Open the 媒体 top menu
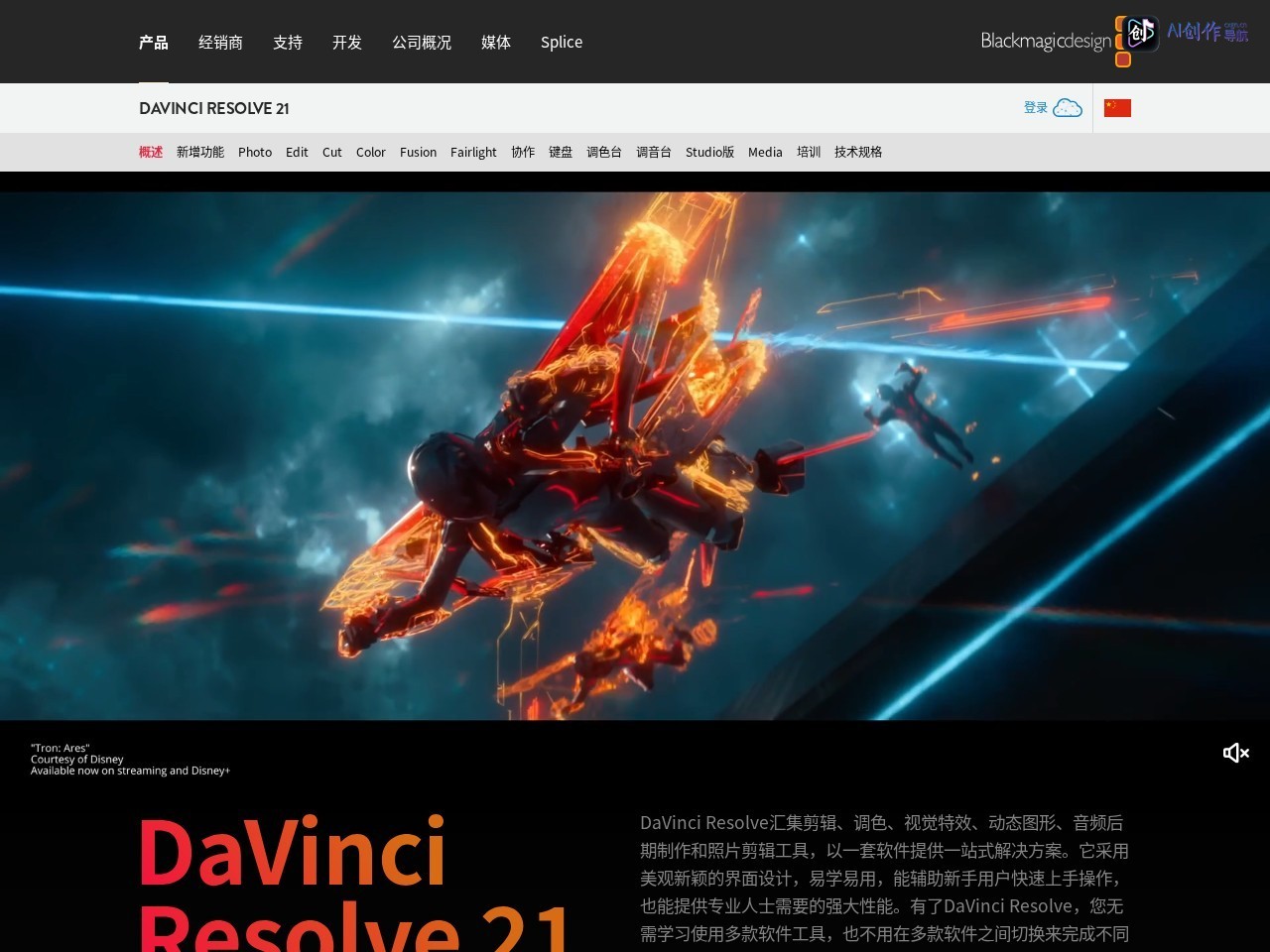The image size is (1270, 952). [496, 42]
